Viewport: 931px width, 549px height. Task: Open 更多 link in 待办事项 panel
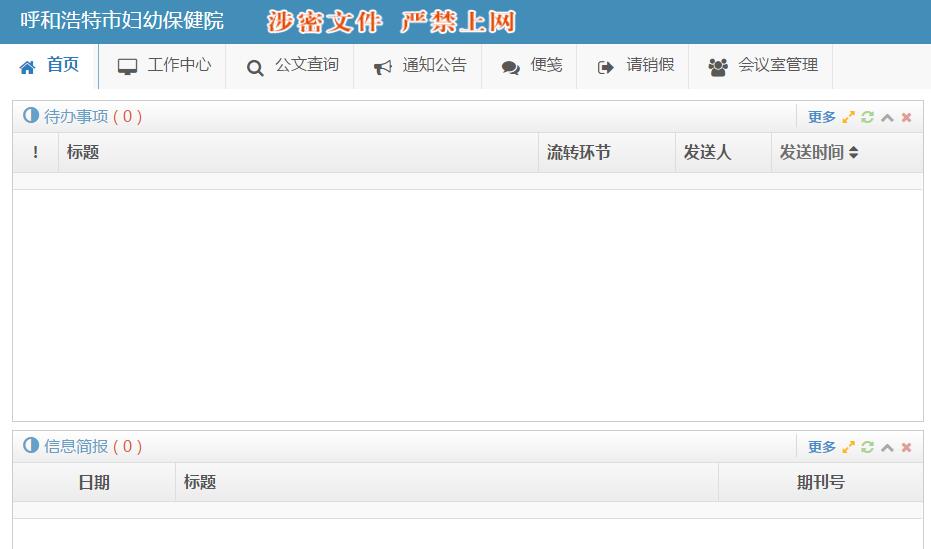coord(821,117)
